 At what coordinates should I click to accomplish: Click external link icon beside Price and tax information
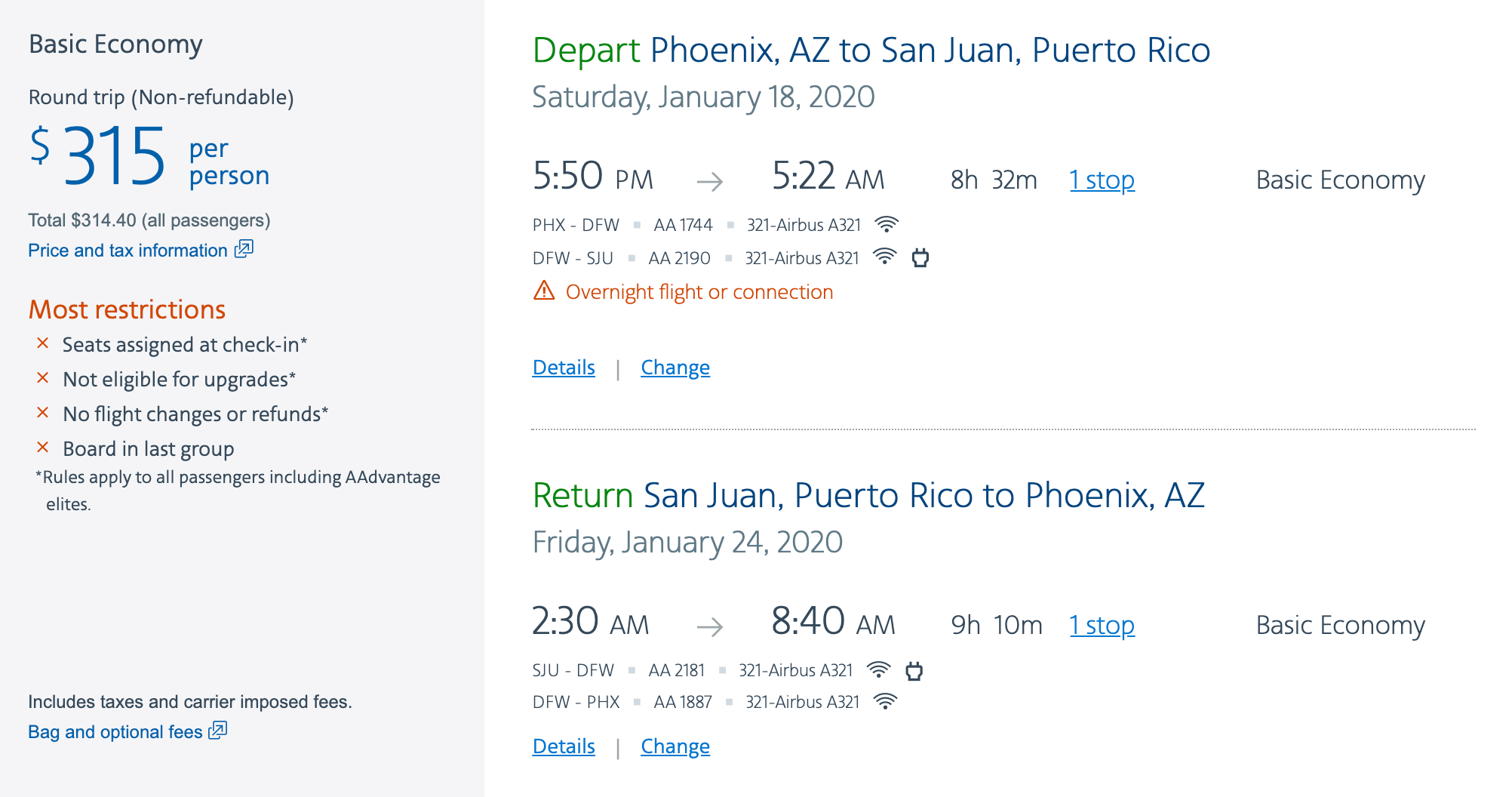coord(244,249)
